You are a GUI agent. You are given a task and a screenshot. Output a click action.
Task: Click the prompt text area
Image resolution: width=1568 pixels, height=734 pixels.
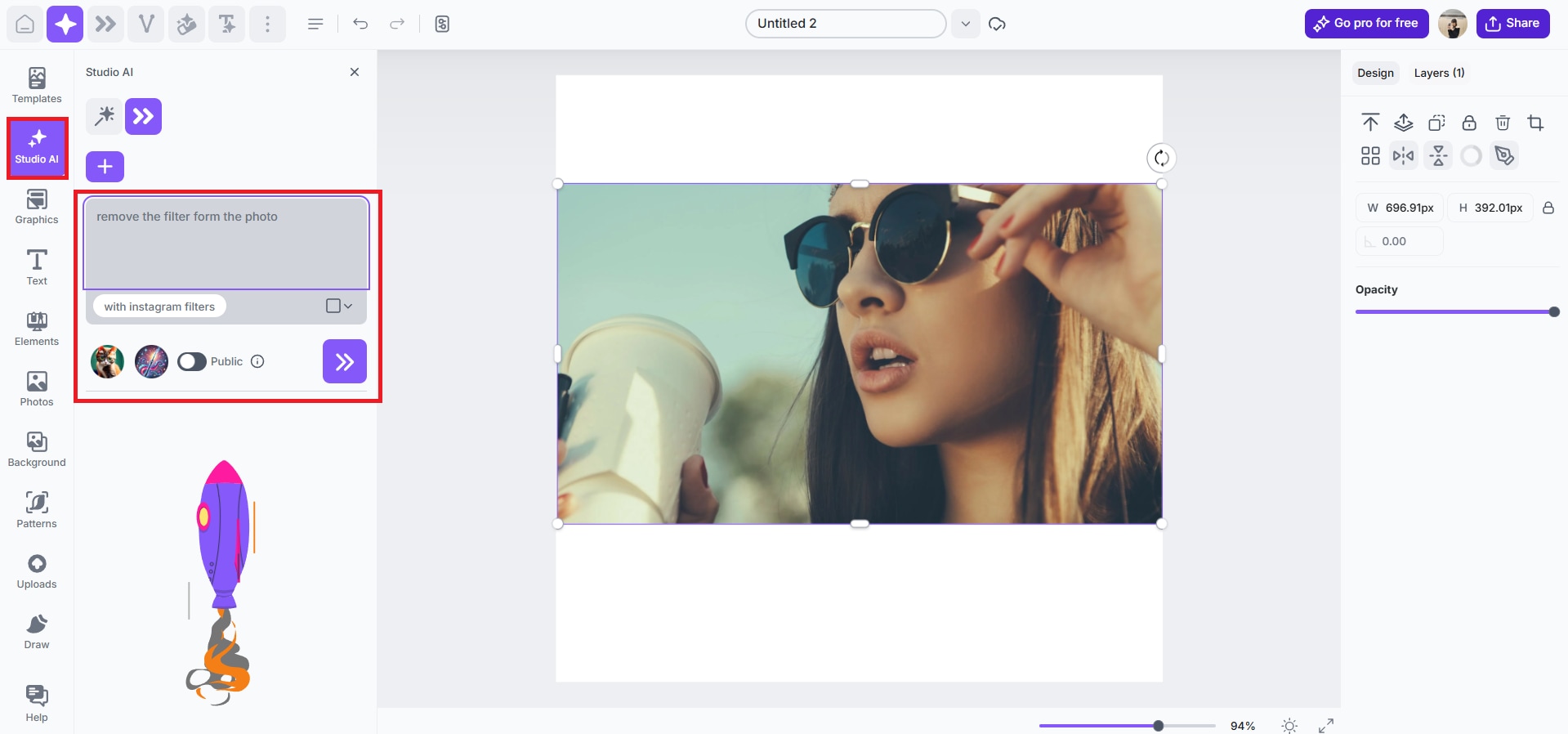click(x=226, y=244)
